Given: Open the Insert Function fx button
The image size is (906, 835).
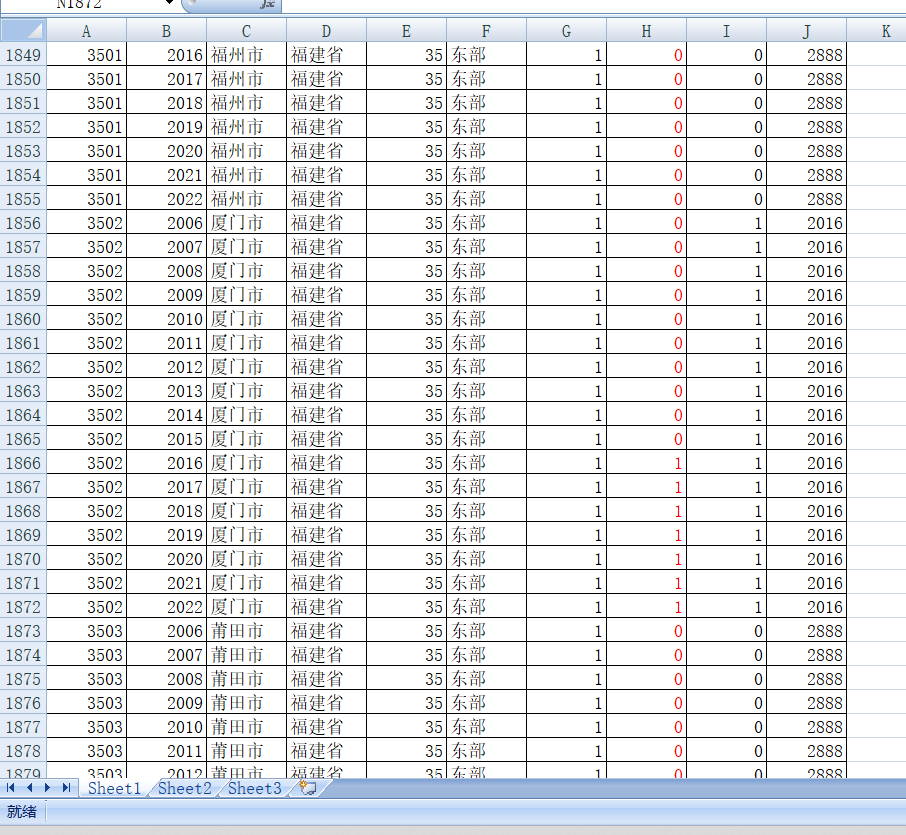Looking at the screenshot, I should [x=267, y=4].
